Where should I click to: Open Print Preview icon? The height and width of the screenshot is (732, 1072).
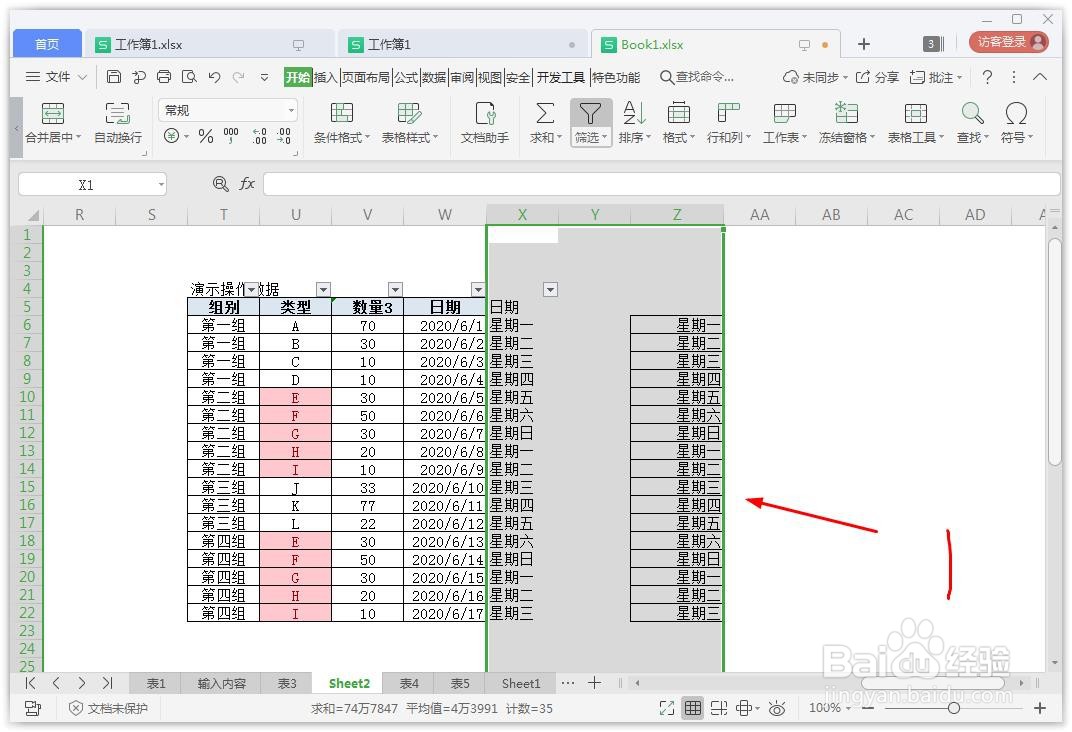point(189,77)
